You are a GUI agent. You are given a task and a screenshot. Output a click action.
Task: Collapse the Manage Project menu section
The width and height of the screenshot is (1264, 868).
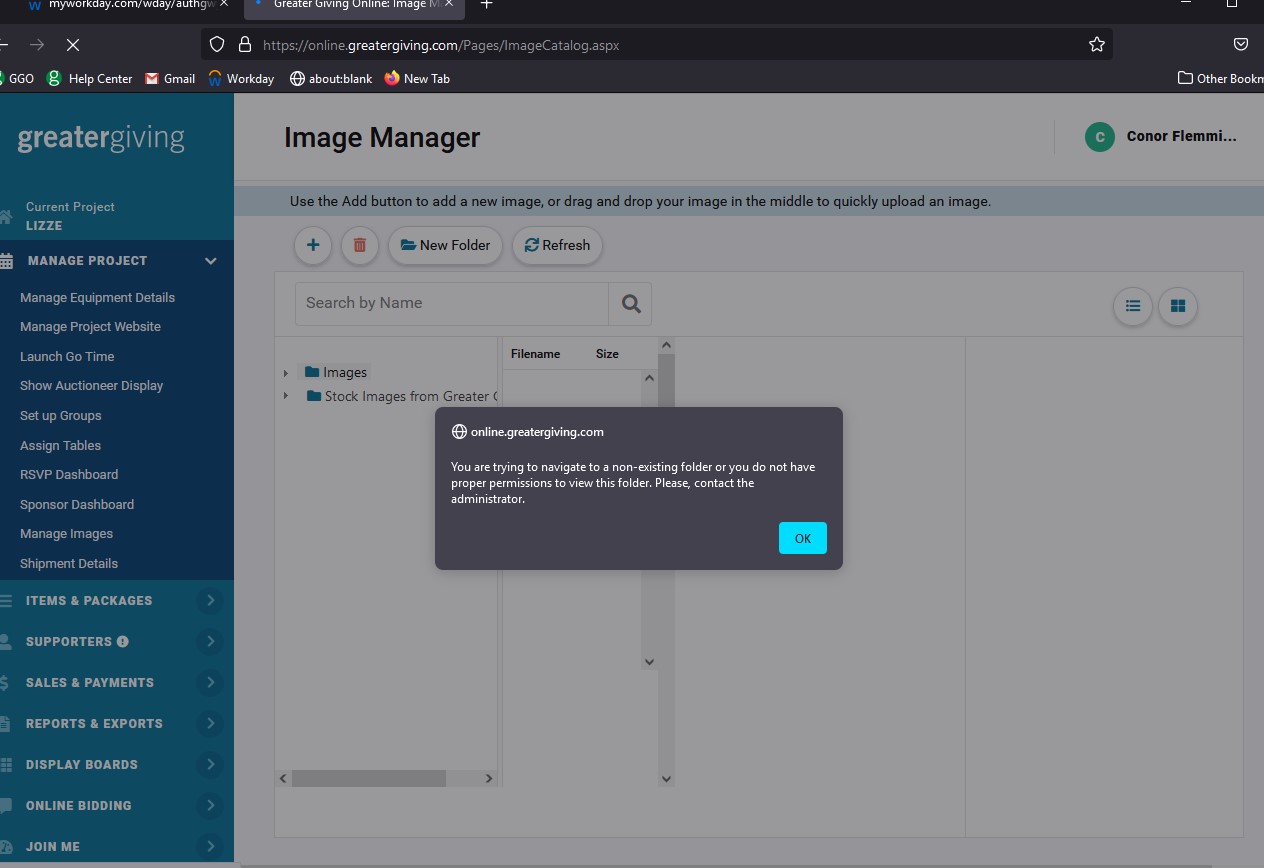pyautogui.click(x=210, y=261)
